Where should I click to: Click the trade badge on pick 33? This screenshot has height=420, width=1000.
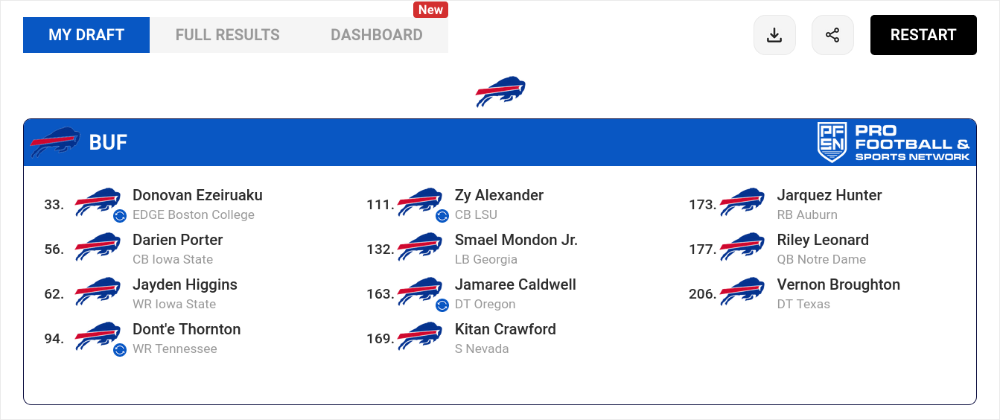(120, 216)
